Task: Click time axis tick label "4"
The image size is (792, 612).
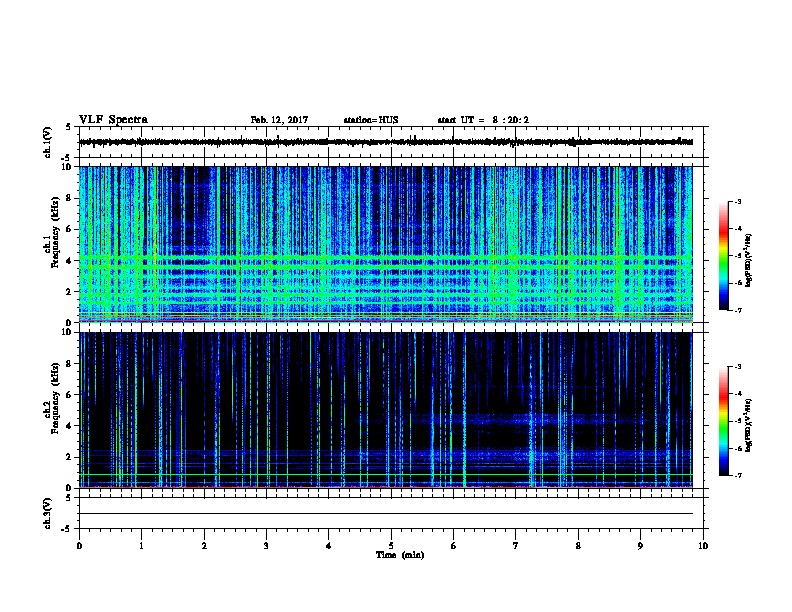Action: tap(329, 546)
